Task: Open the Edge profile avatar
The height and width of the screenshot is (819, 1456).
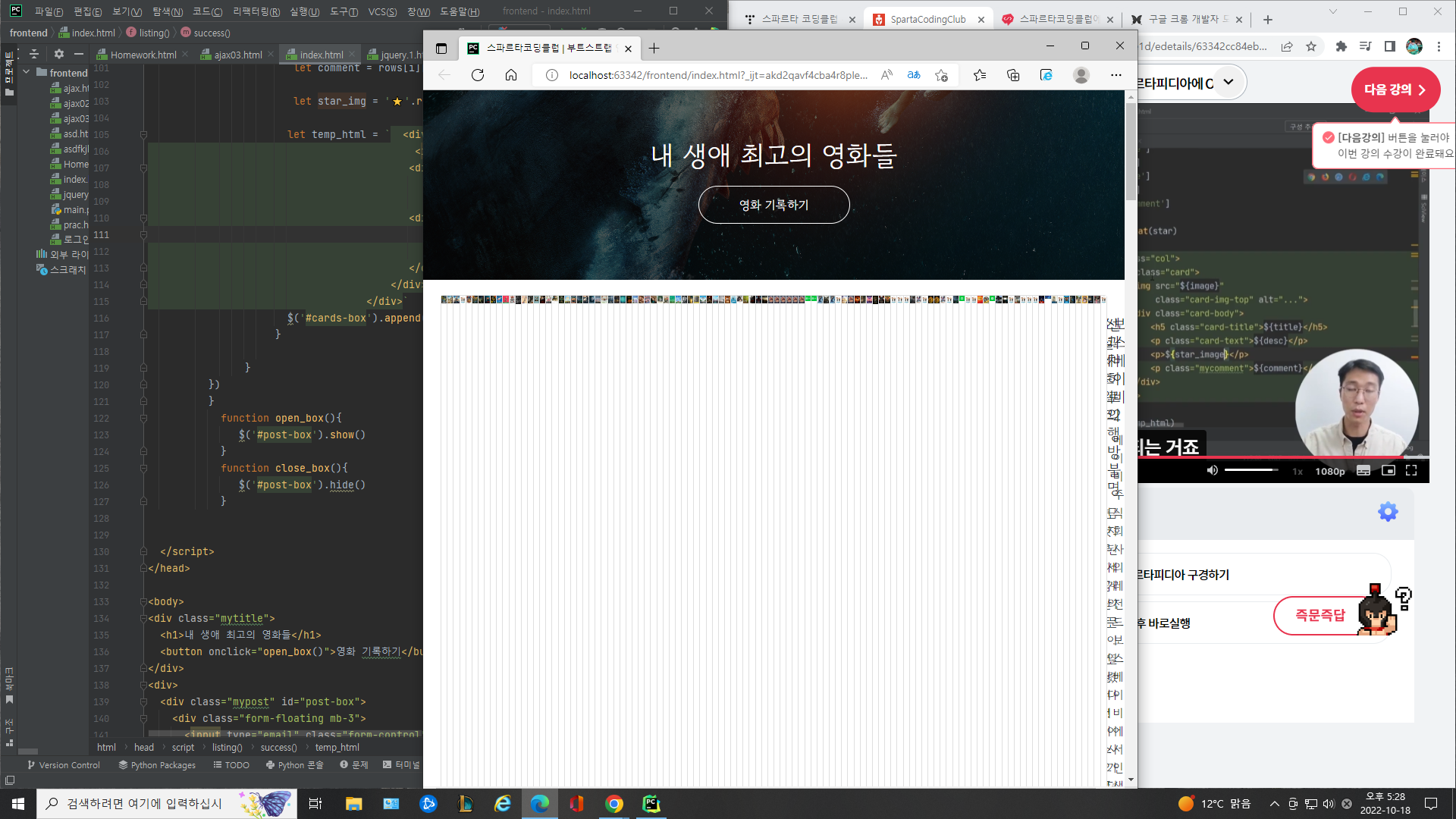Action: (x=1081, y=75)
